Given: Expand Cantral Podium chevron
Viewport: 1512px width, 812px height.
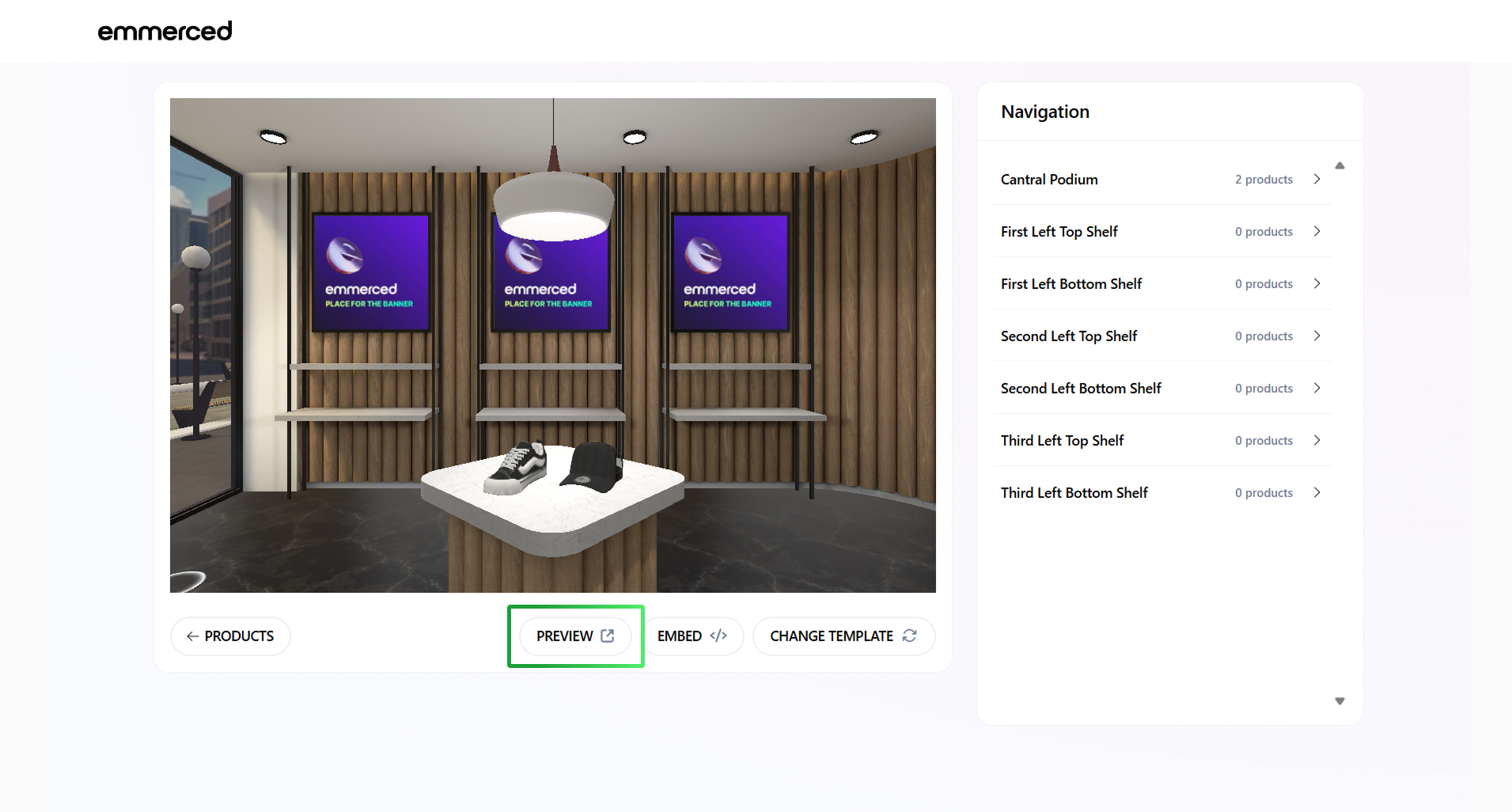Looking at the screenshot, I should pos(1317,179).
